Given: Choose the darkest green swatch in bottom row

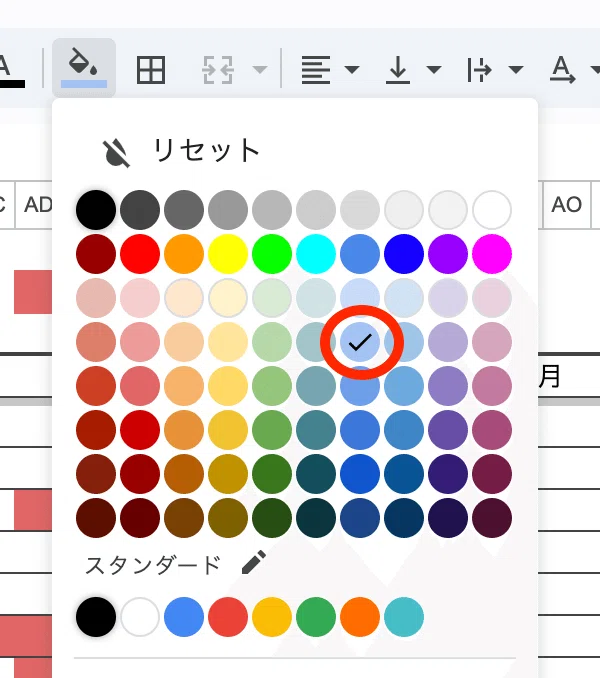Looking at the screenshot, I should 272,518.
